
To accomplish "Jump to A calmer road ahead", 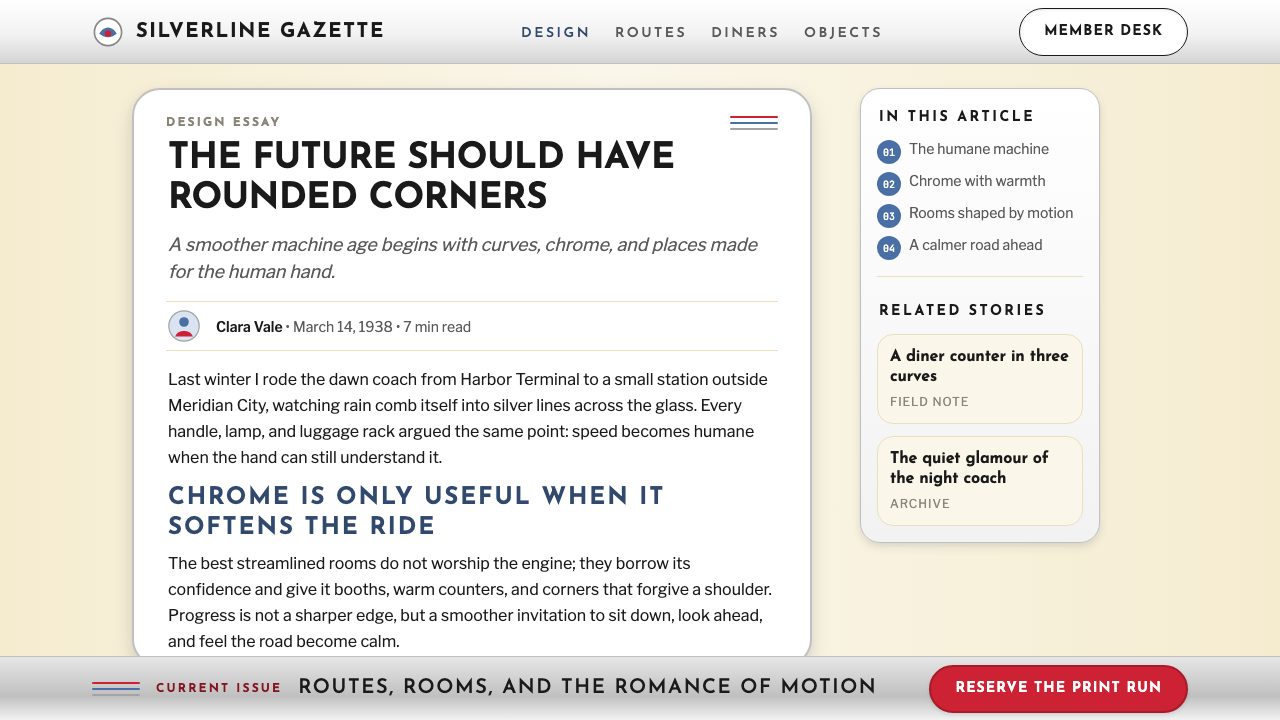I will coord(976,245).
